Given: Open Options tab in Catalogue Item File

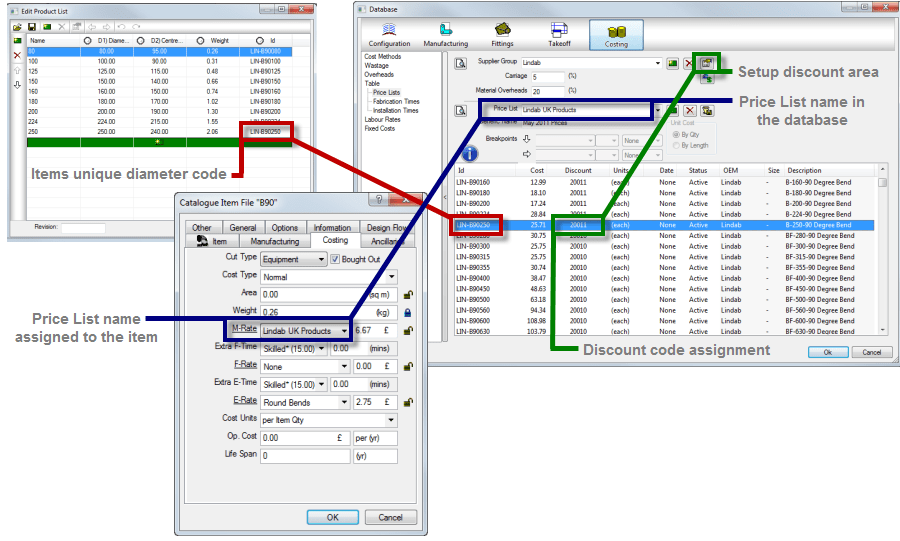Looking at the screenshot, I should pos(285,228).
